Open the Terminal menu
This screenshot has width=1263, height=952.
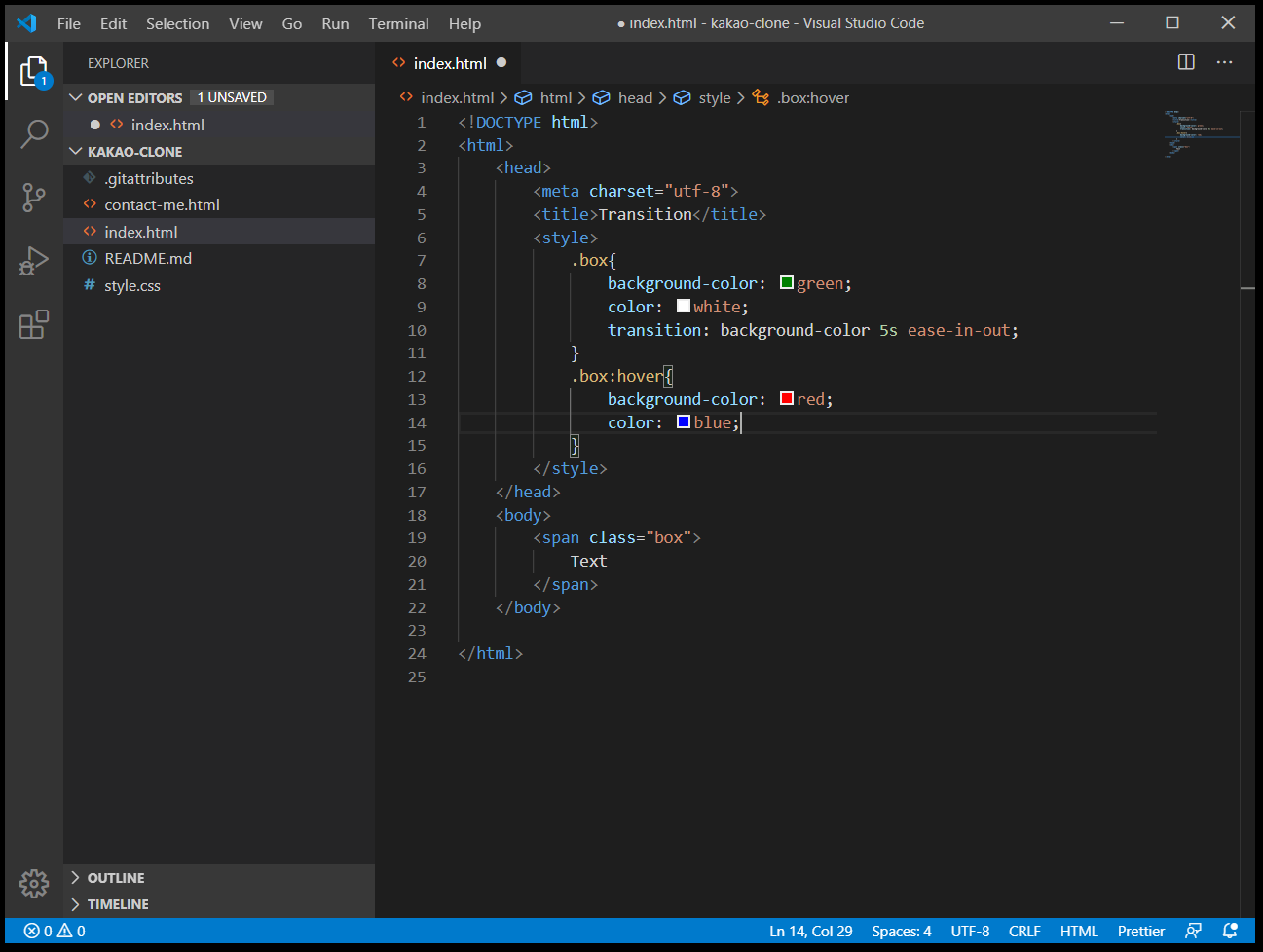[x=398, y=23]
